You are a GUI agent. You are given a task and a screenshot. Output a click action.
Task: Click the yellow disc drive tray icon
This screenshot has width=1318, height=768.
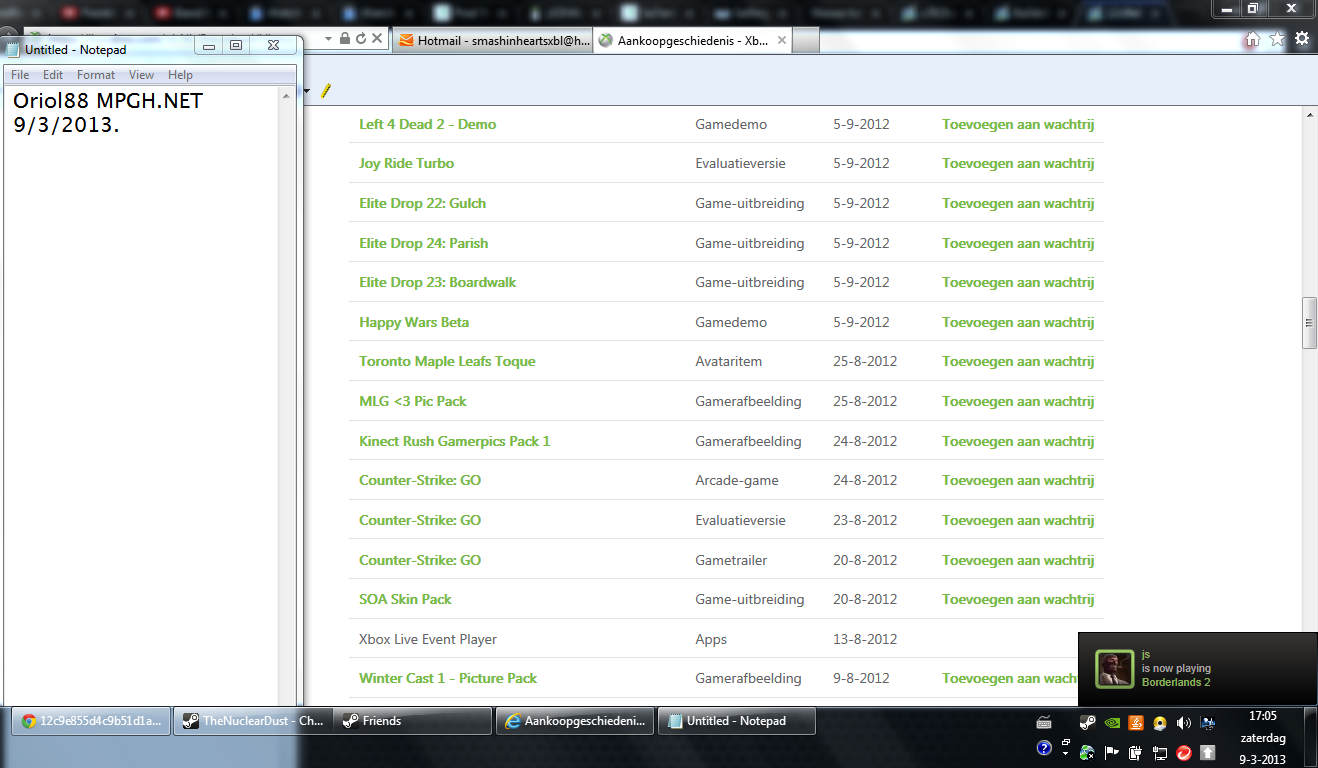1160,723
